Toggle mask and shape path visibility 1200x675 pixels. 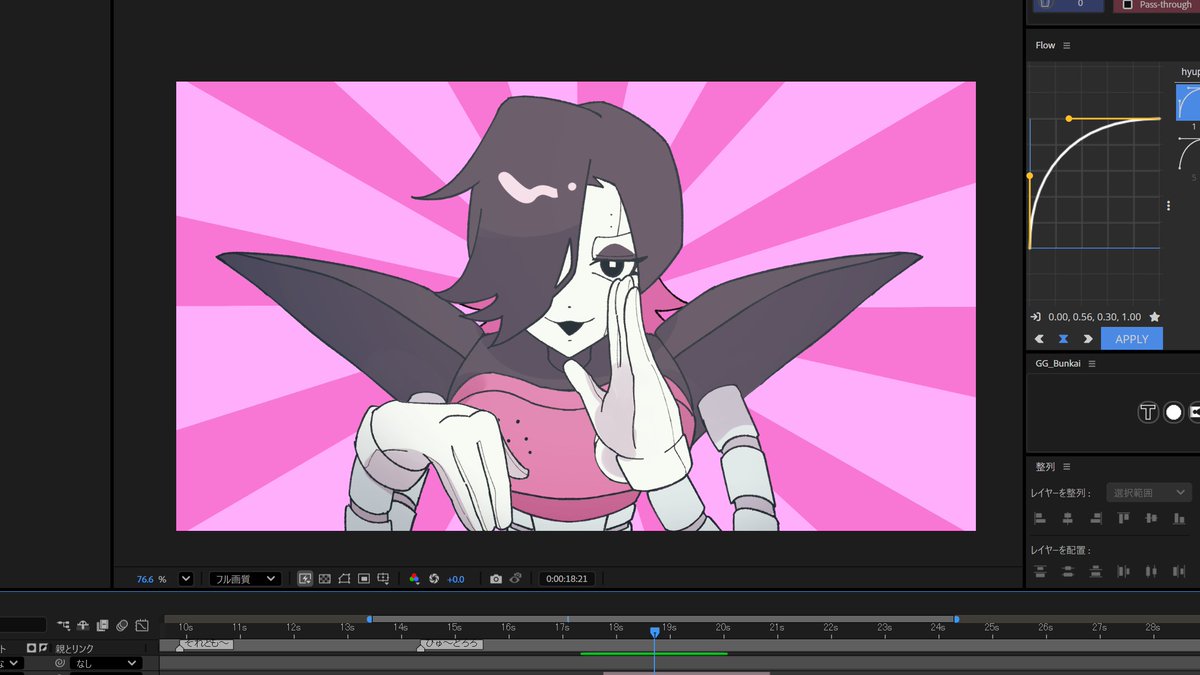344,578
